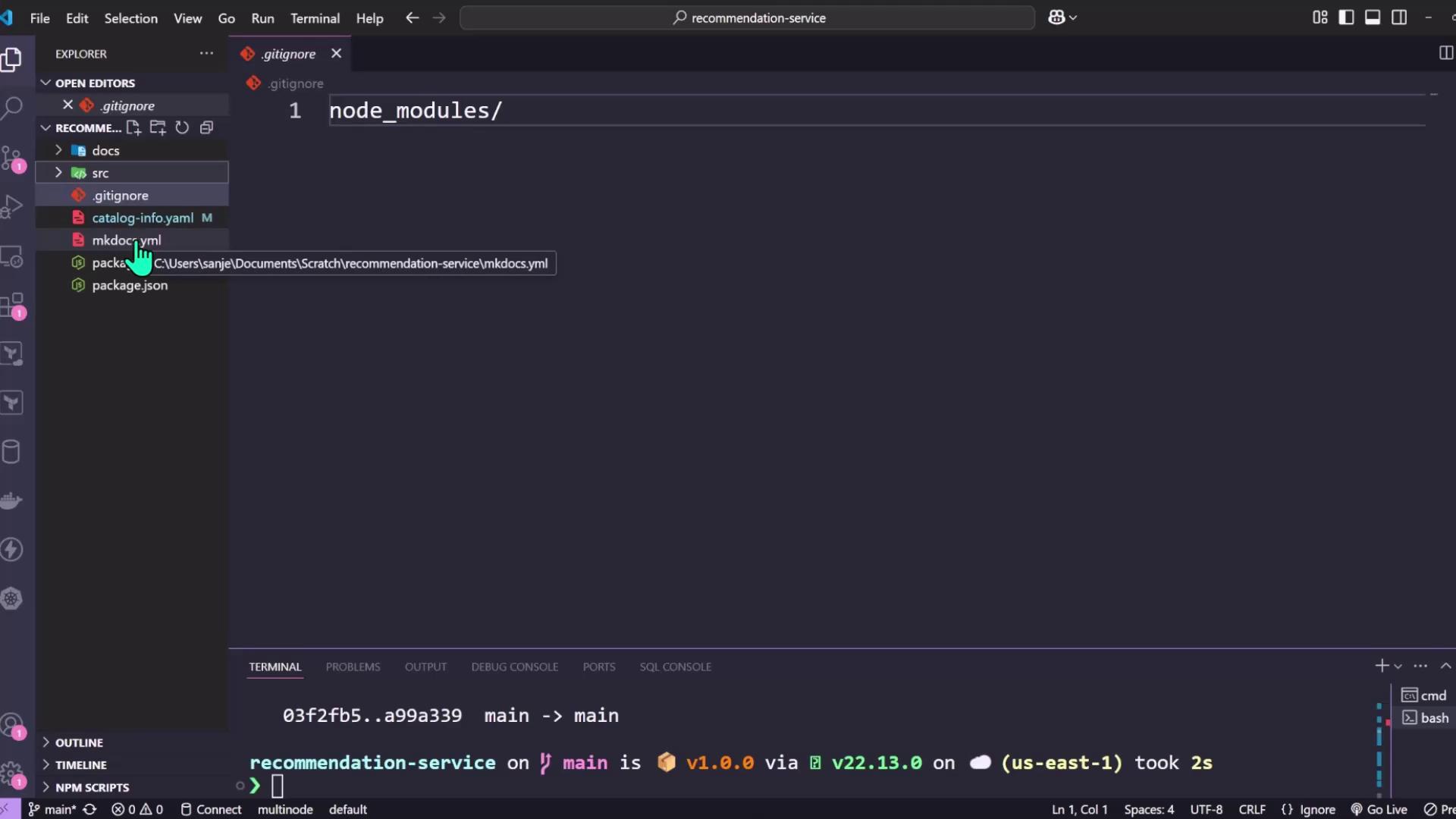The width and height of the screenshot is (1456, 819).
Task: Open catalog-info.yaml from the explorer
Action: (x=132, y=218)
